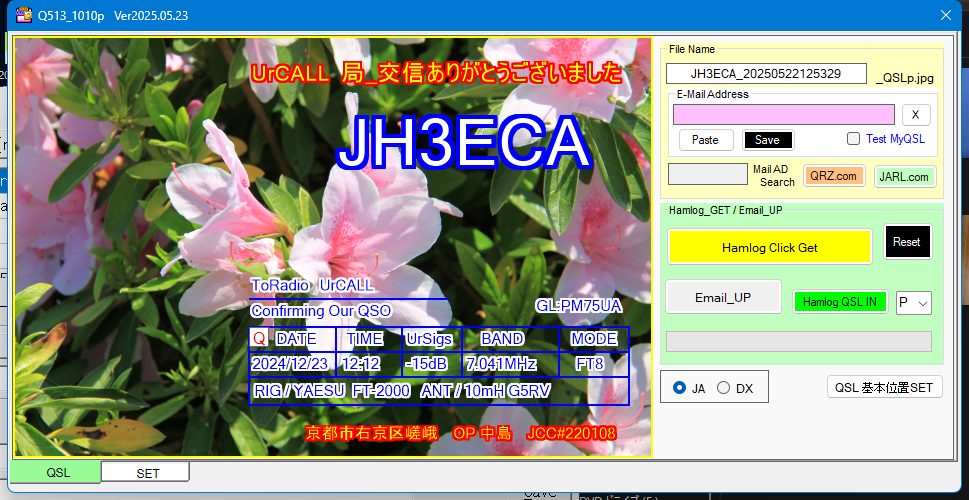The image size is (969, 500).
Task: Click the RIG / YAESU FT-2000 row
Action: (439, 391)
